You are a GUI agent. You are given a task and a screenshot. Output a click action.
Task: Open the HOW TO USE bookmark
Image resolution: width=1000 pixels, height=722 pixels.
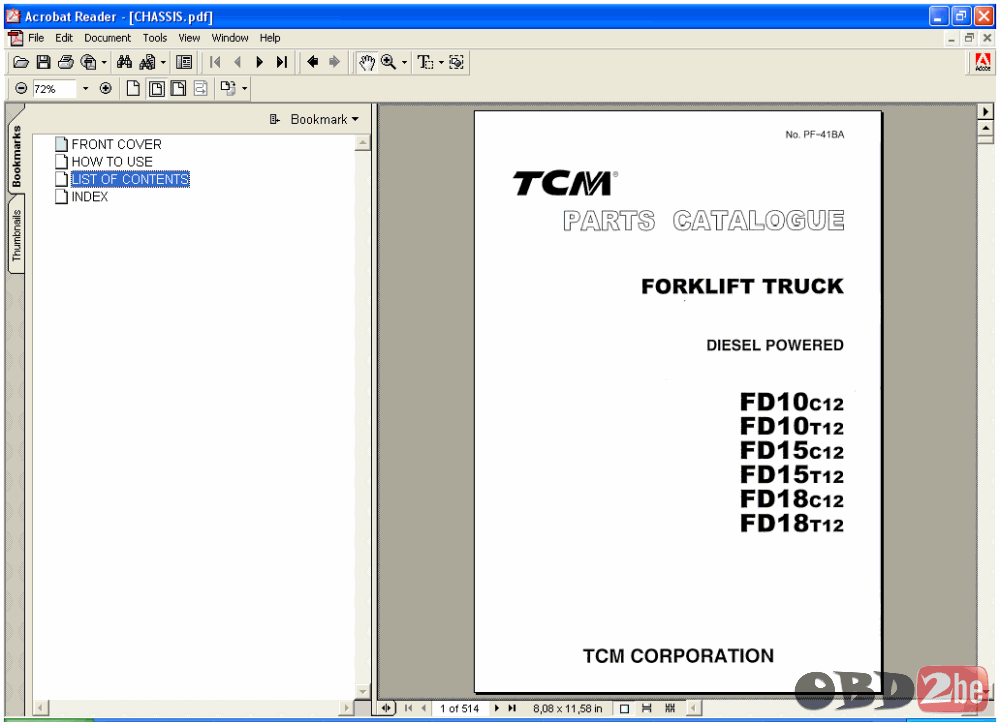[112, 162]
